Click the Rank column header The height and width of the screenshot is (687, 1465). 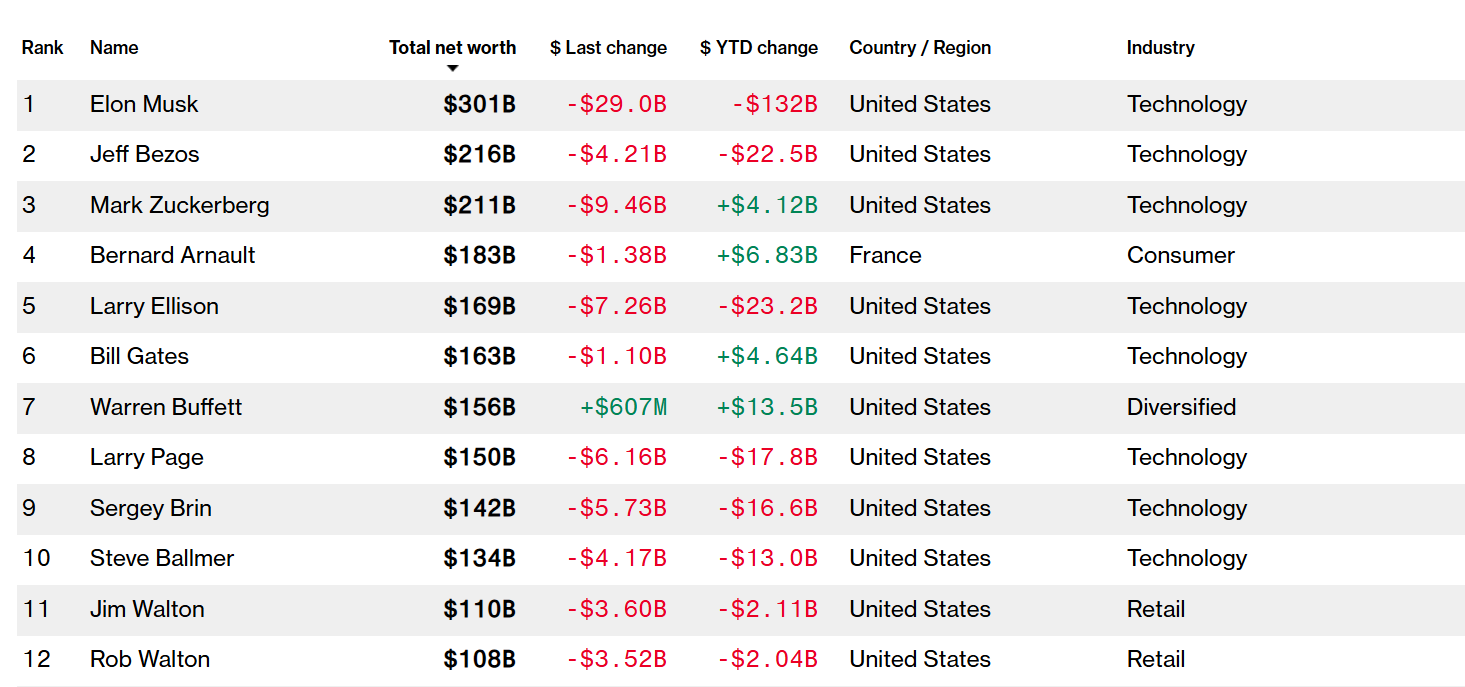click(42, 47)
